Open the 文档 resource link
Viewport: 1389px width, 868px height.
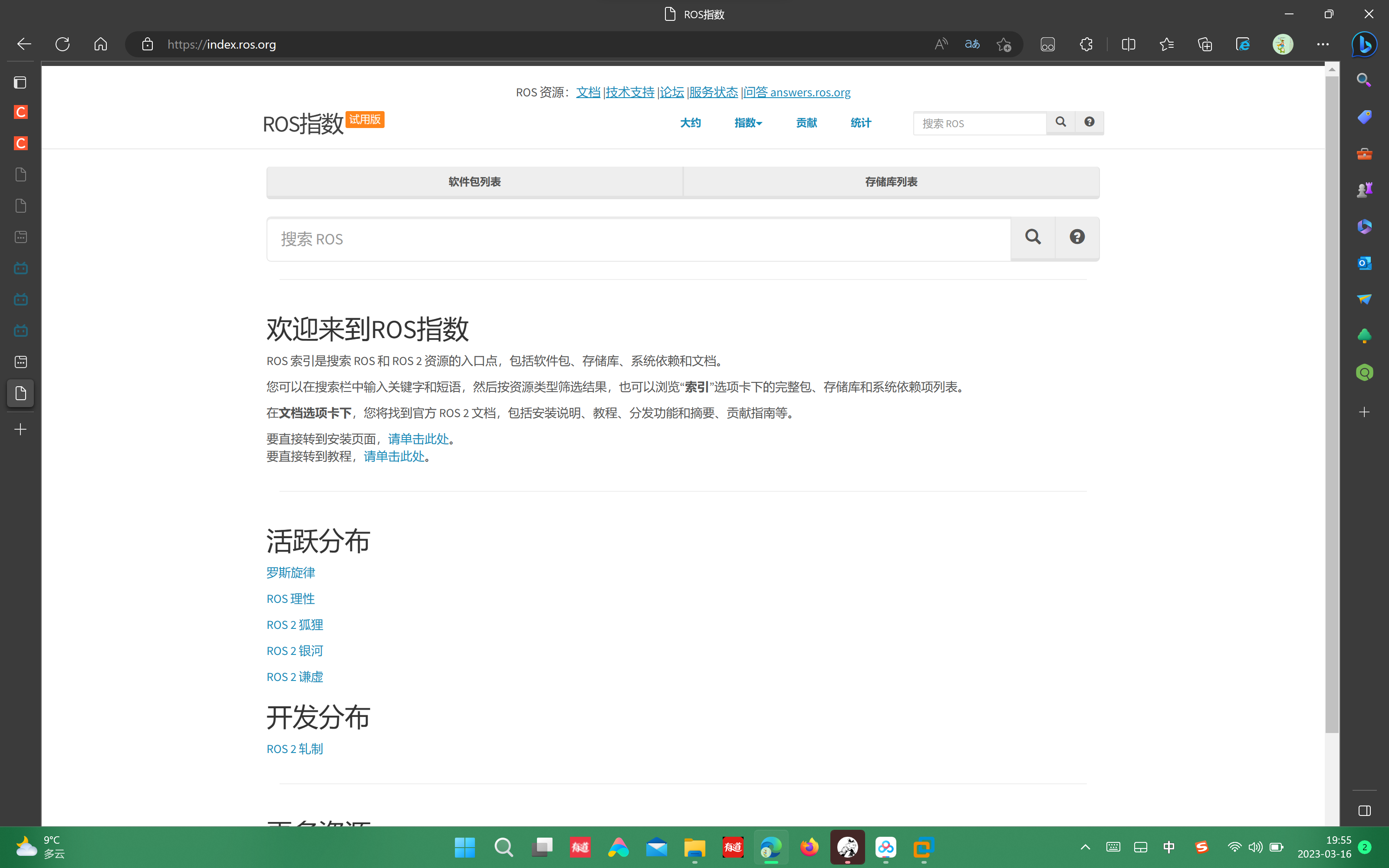tap(588, 92)
